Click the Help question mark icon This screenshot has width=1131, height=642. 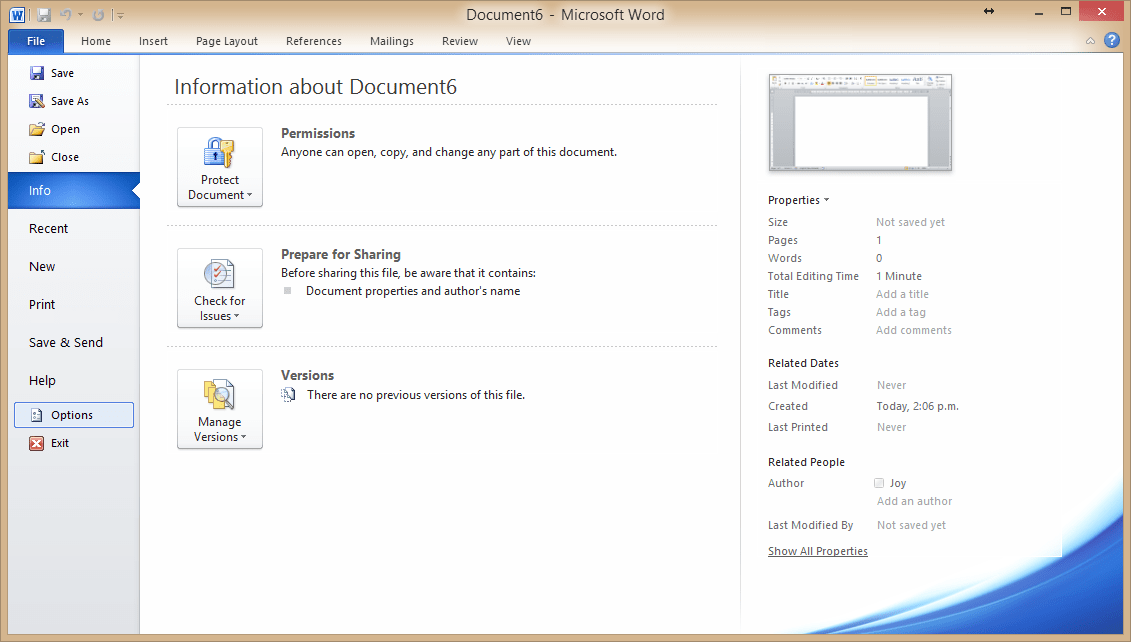(x=1112, y=41)
